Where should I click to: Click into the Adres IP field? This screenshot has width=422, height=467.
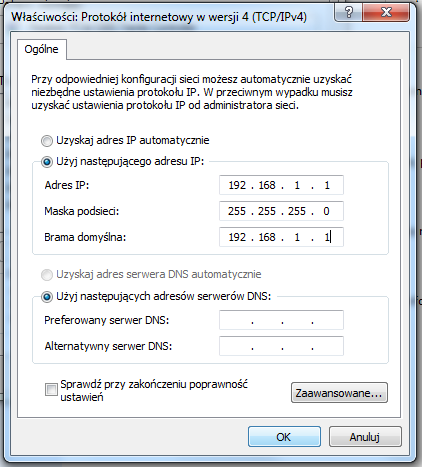point(281,185)
